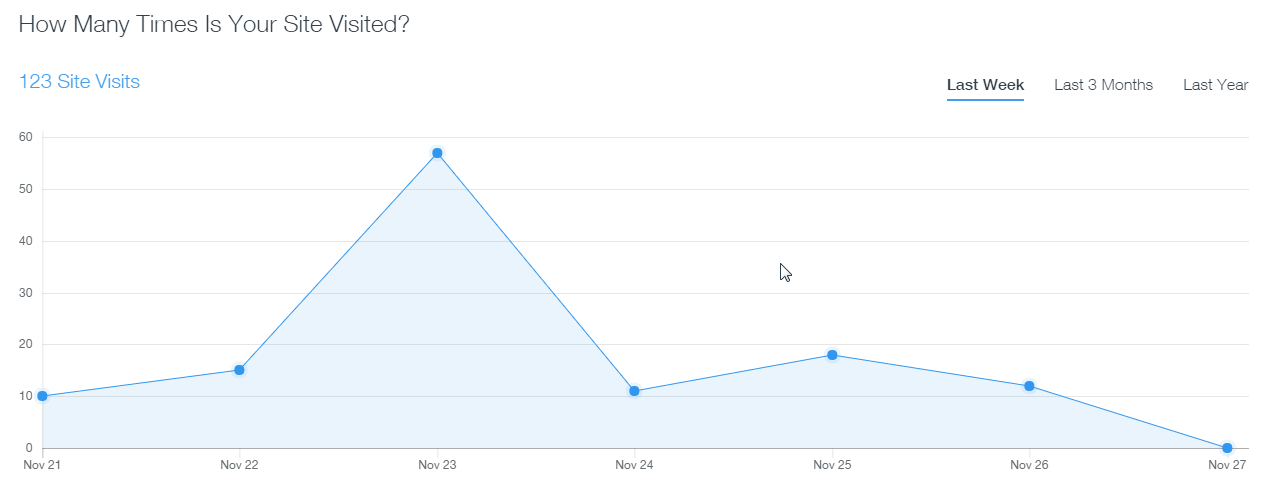Click the peak data point on Nov 23
Image resolution: width=1264 pixels, height=482 pixels.
click(437, 153)
